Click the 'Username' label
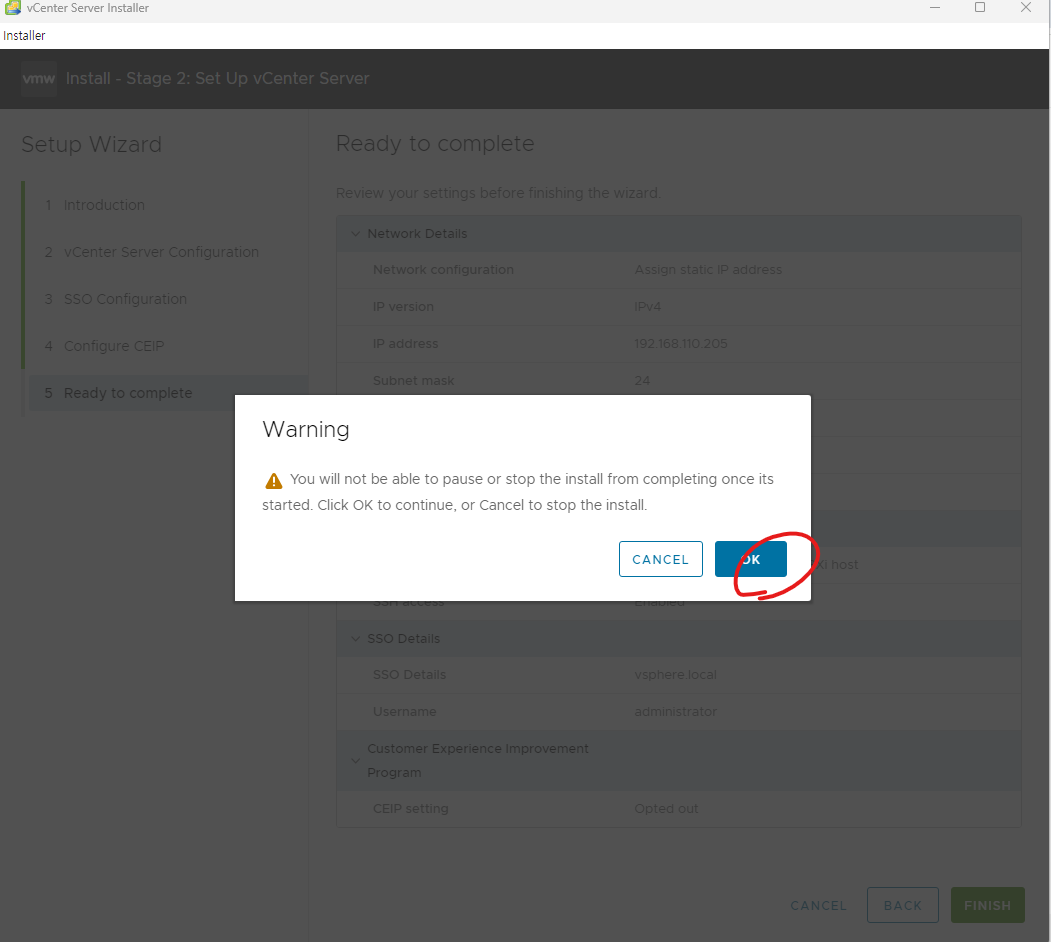The image size is (1051, 942). pyautogui.click(x=404, y=711)
